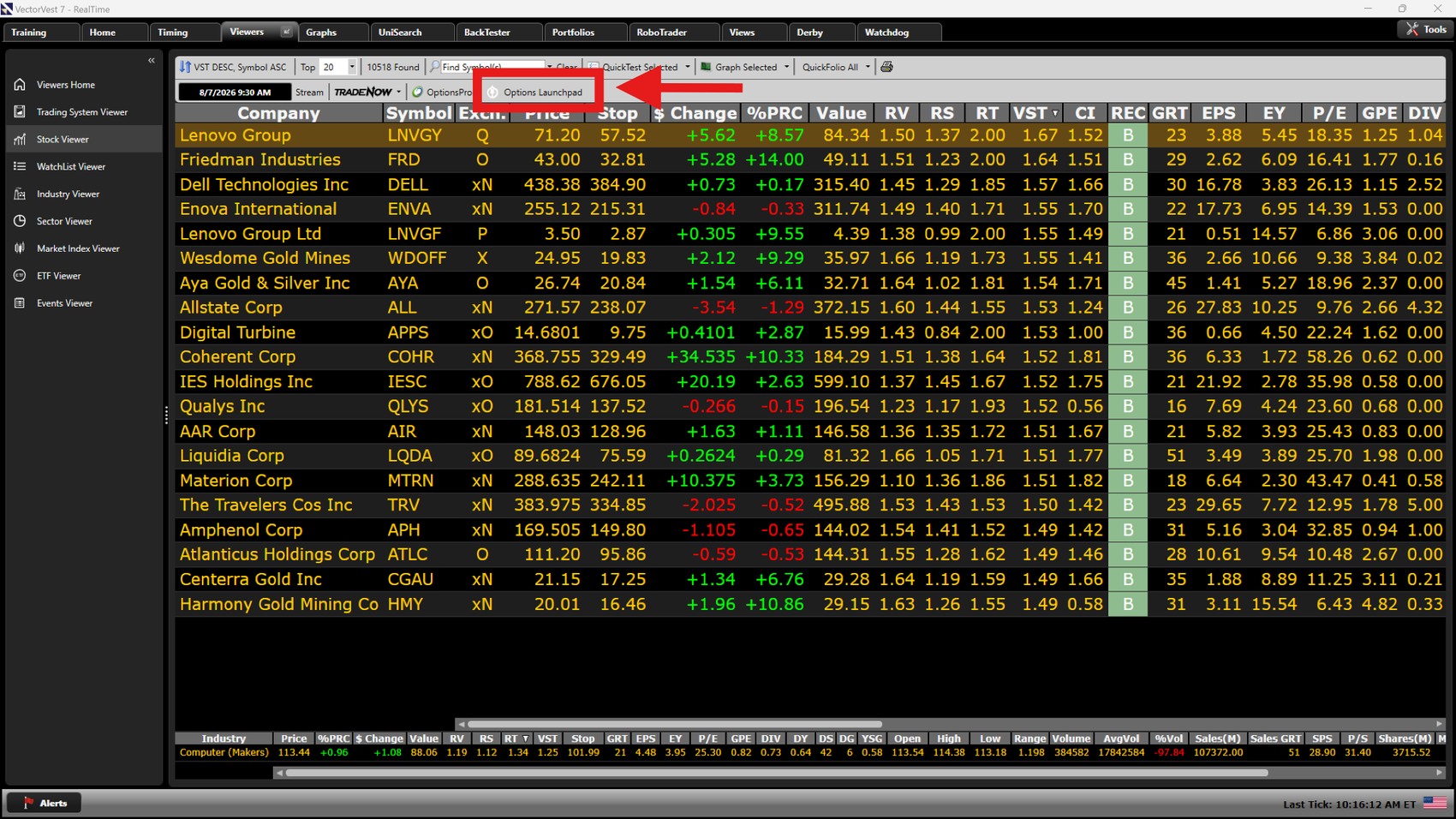Expand QuickTest Selected dropdown arrow
Viewport: 1456px width, 819px height.
click(687, 67)
